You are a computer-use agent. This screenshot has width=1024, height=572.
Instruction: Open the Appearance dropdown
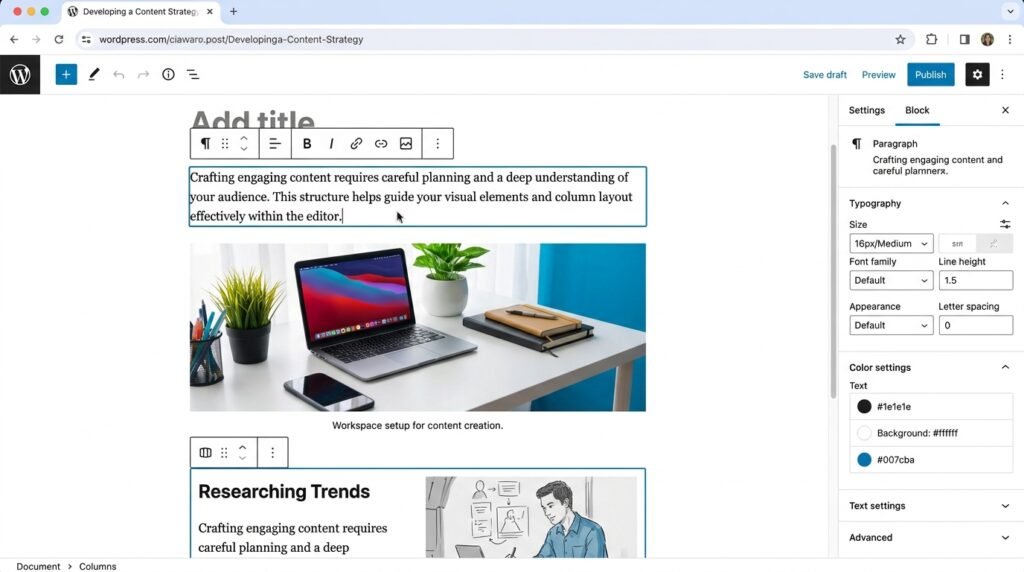pyautogui.click(x=891, y=325)
